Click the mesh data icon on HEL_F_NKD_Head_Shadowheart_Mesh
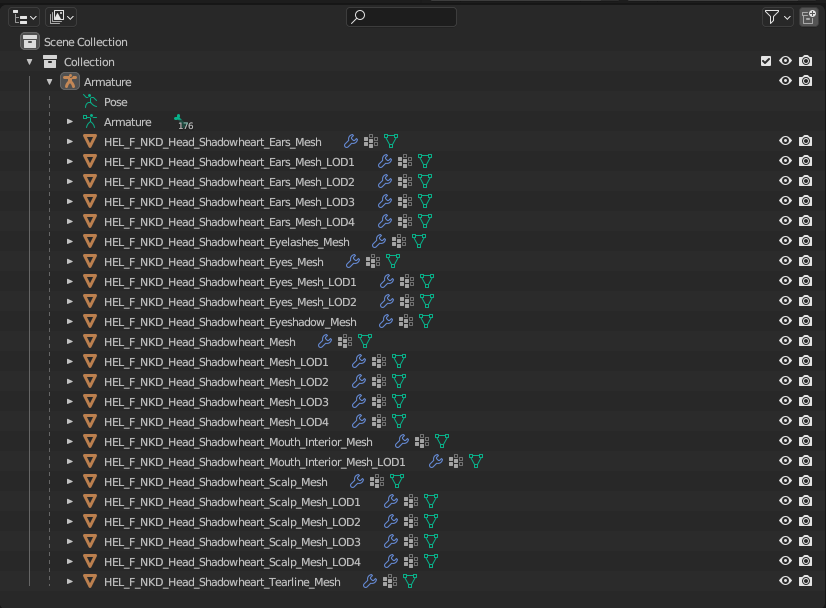 tap(365, 341)
